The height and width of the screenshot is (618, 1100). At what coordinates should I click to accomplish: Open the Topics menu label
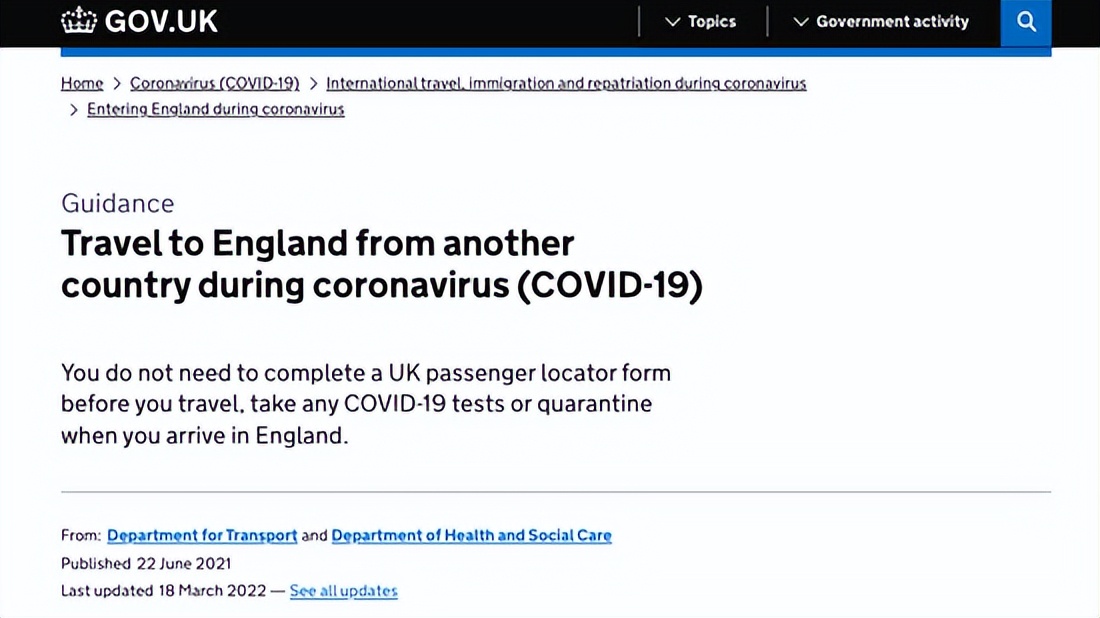click(x=712, y=21)
